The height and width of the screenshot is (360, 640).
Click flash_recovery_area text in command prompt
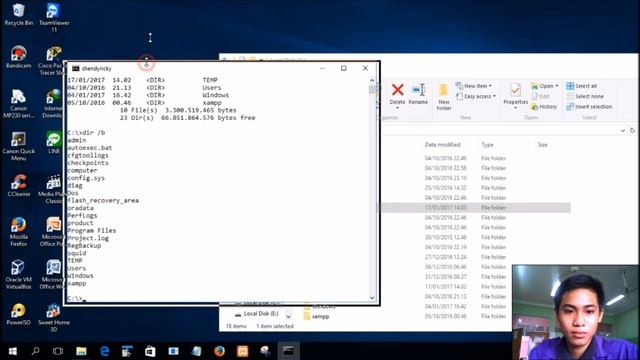[x=103, y=200]
